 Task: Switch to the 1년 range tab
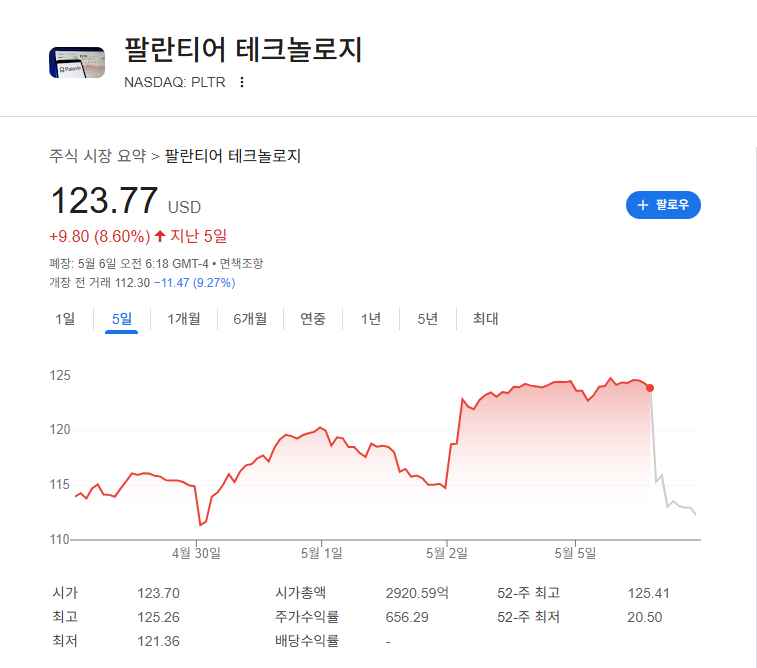[371, 319]
